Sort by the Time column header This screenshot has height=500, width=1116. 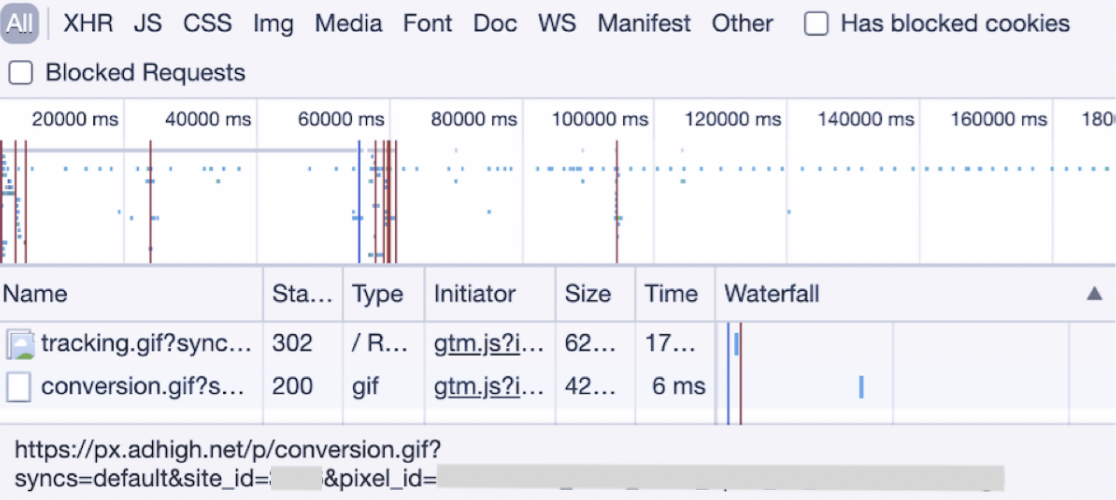[671, 294]
